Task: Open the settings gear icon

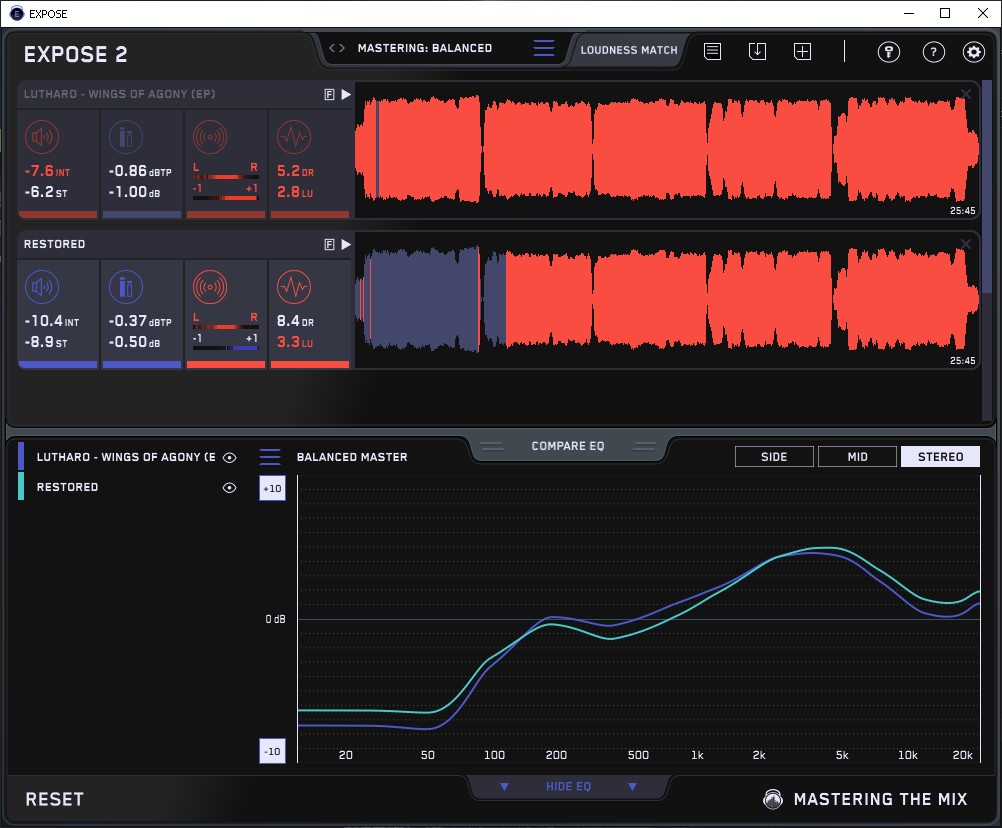Action: (x=973, y=52)
